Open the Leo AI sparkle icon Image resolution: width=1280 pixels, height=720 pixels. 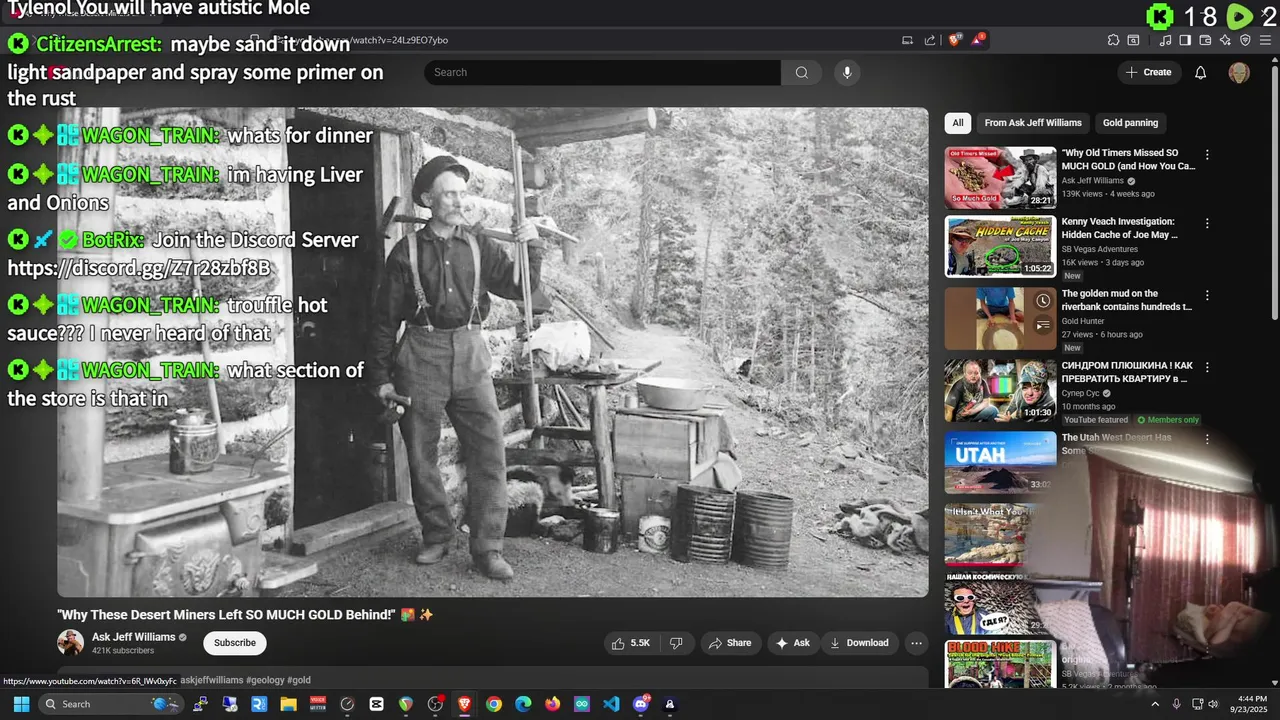click(x=1225, y=40)
